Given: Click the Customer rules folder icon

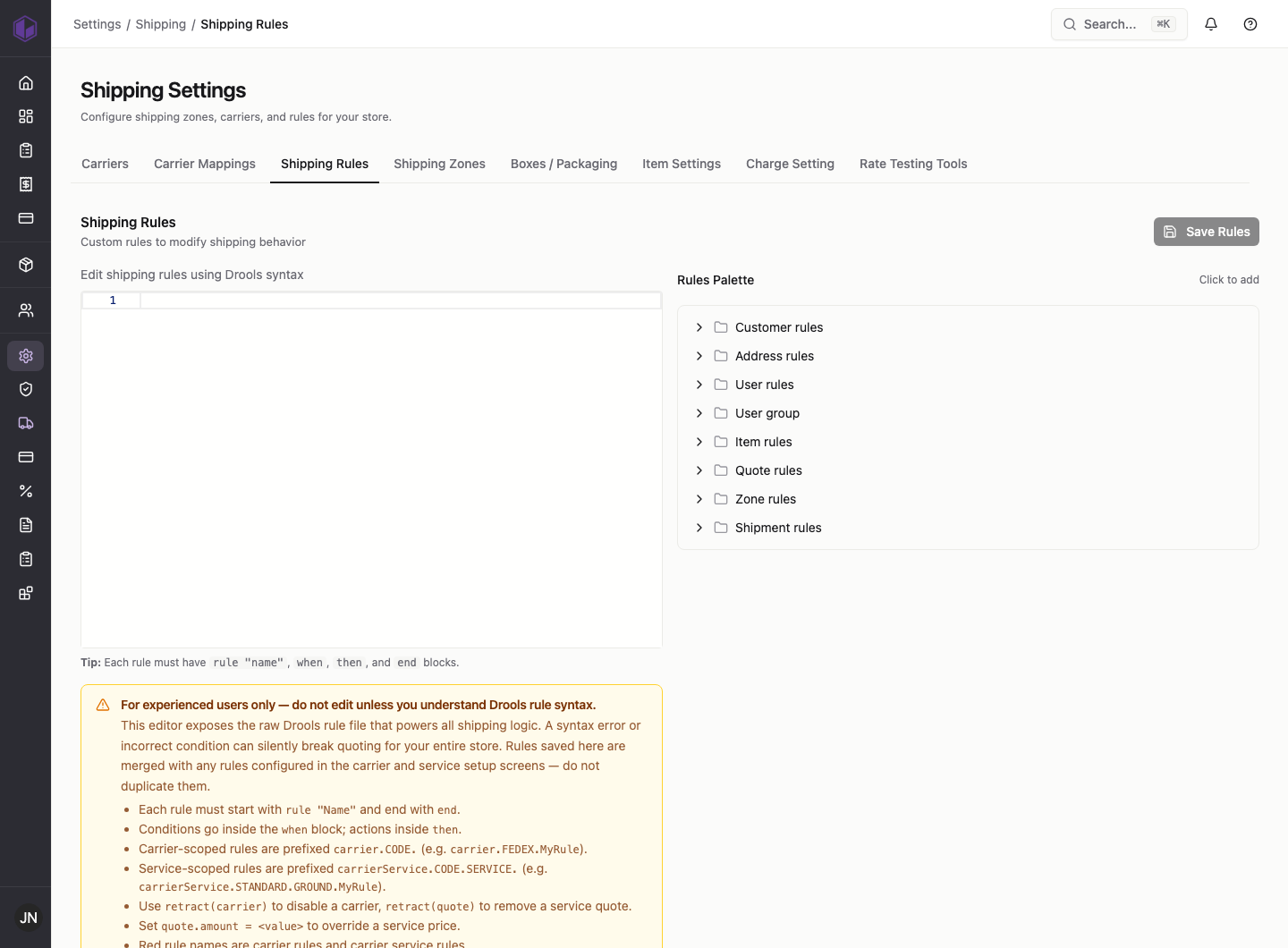Looking at the screenshot, I should 721,327.
